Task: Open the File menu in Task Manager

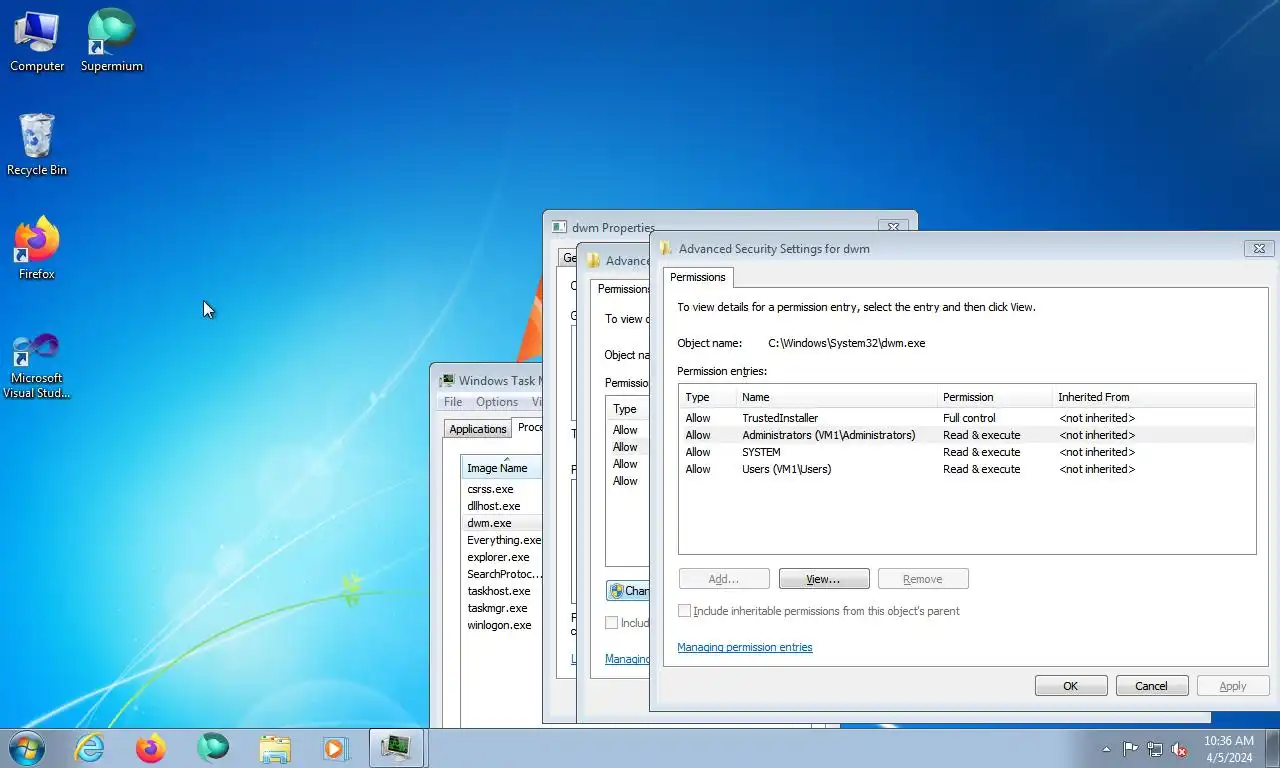Action: (453, 402)
